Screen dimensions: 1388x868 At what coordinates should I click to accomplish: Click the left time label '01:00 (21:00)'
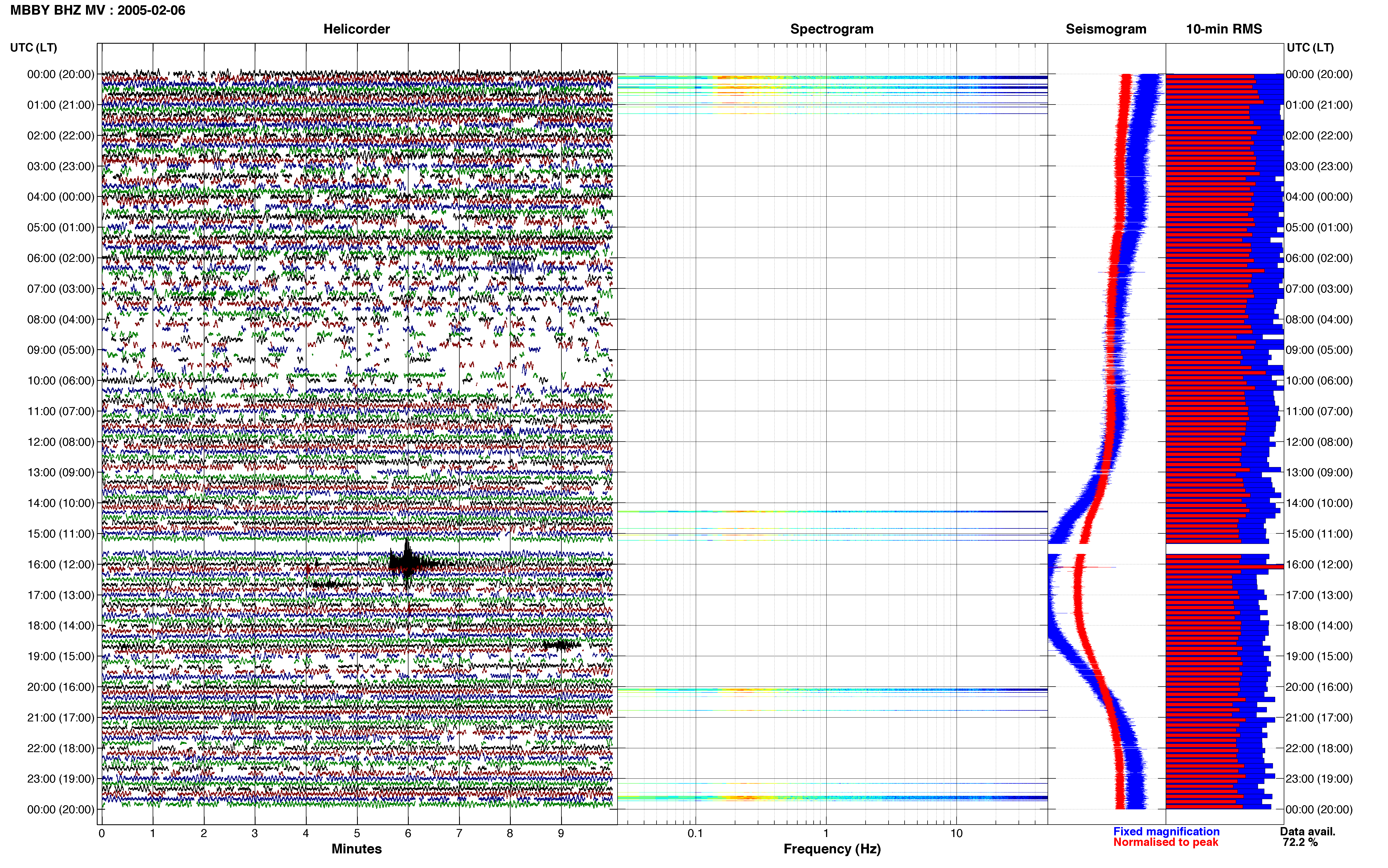point(60,105)
